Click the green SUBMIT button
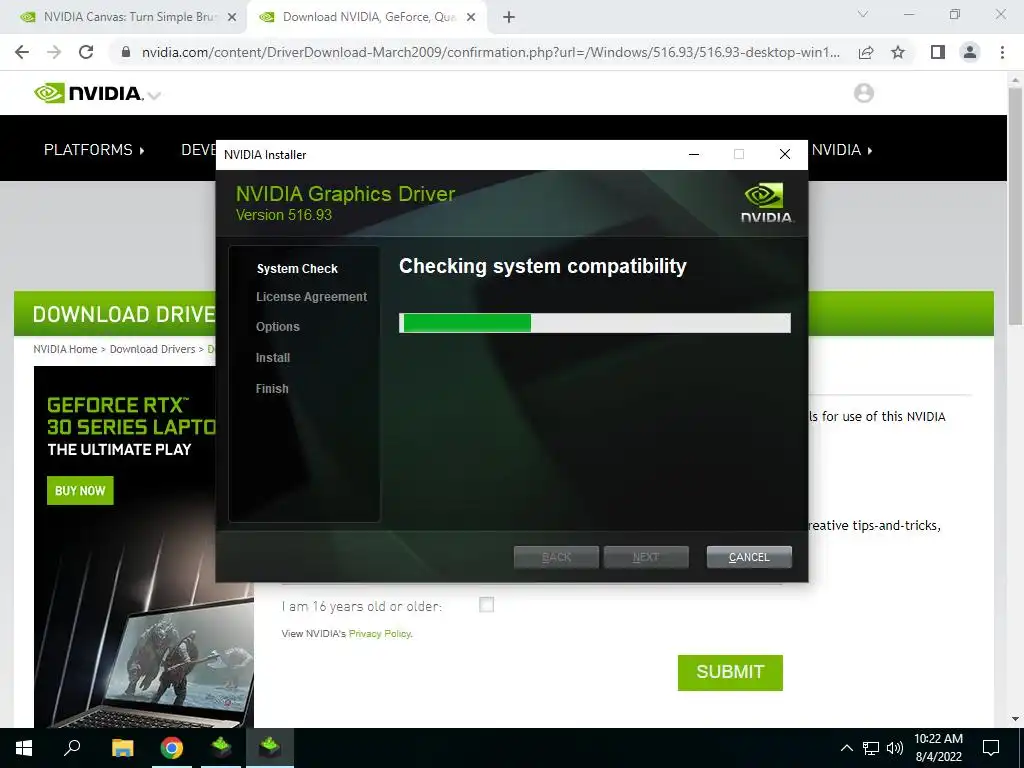Screen dimensions: 1024x768 click(x=730, y=672)
